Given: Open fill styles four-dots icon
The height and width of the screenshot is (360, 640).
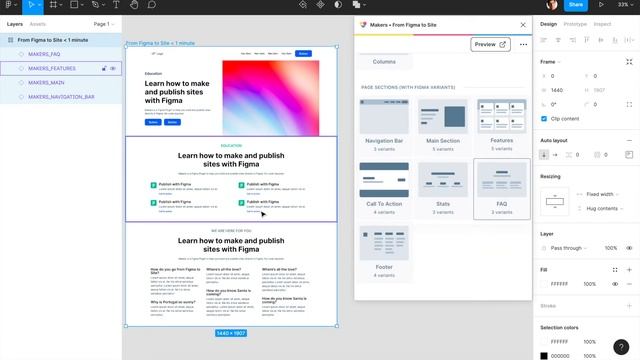Looking at the screenshot, I should tap(615, 270).
